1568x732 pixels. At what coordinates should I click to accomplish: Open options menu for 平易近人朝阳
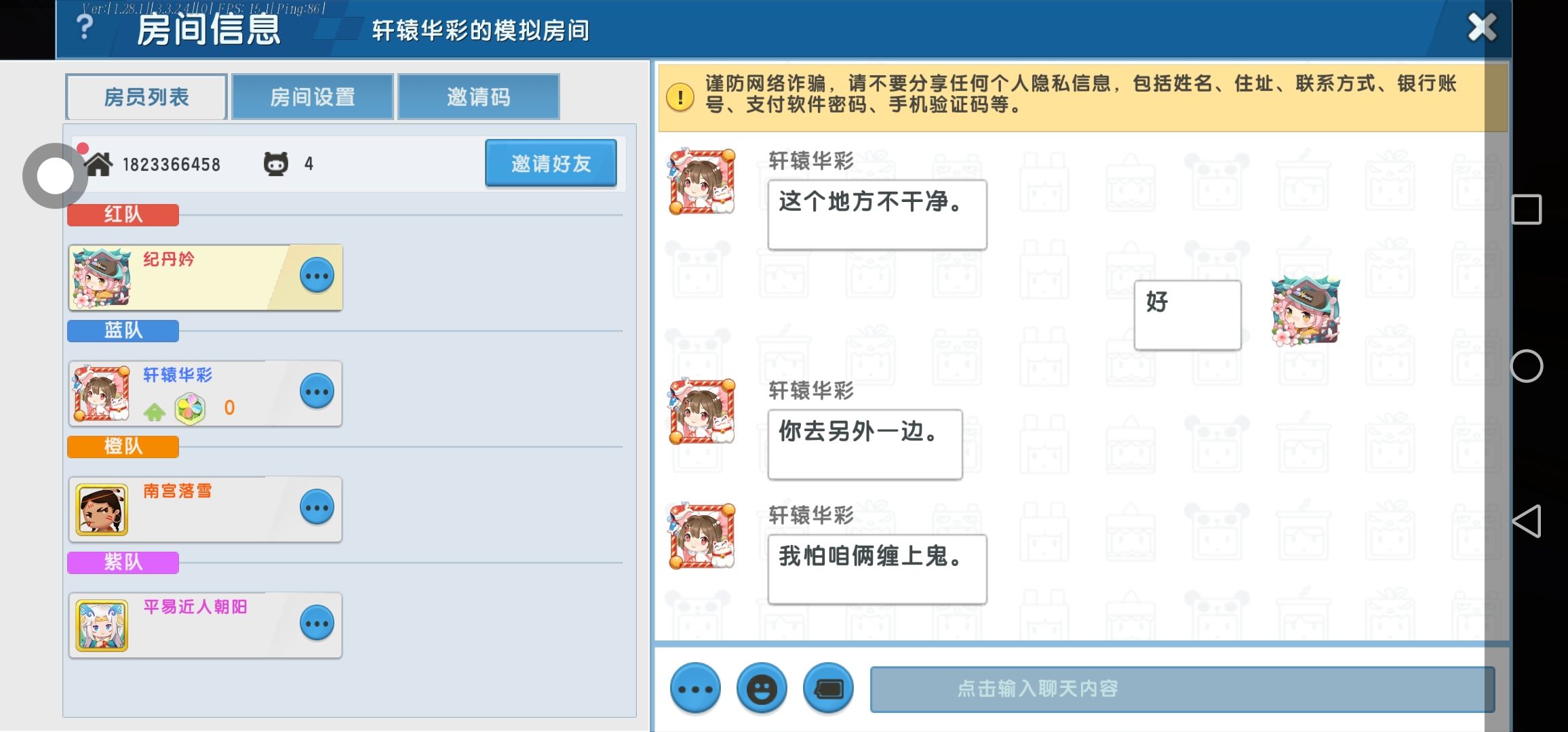coord(317,624)
